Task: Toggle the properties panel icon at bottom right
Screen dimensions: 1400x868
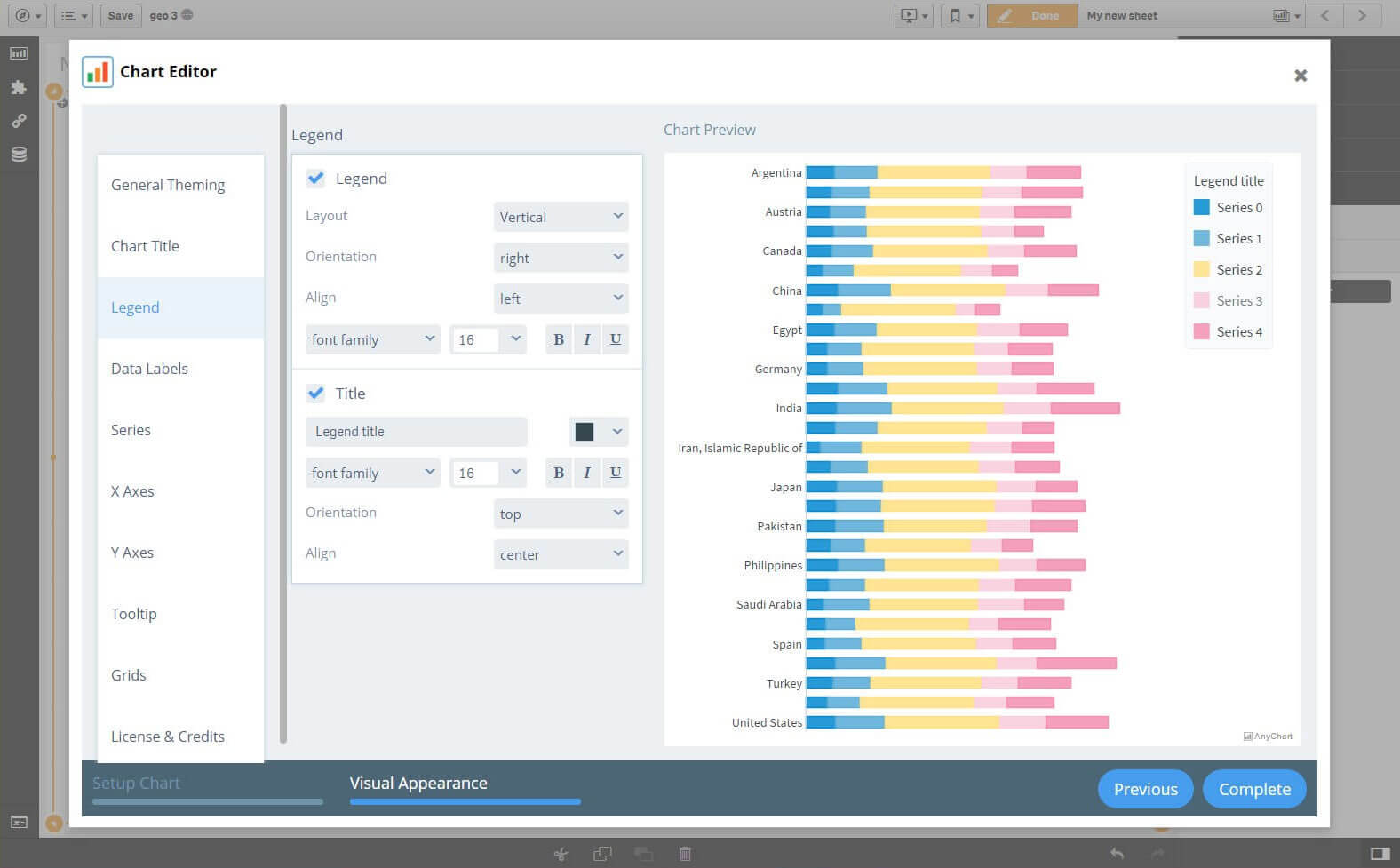Action: pyautogui.click(x=1380, y=854)
